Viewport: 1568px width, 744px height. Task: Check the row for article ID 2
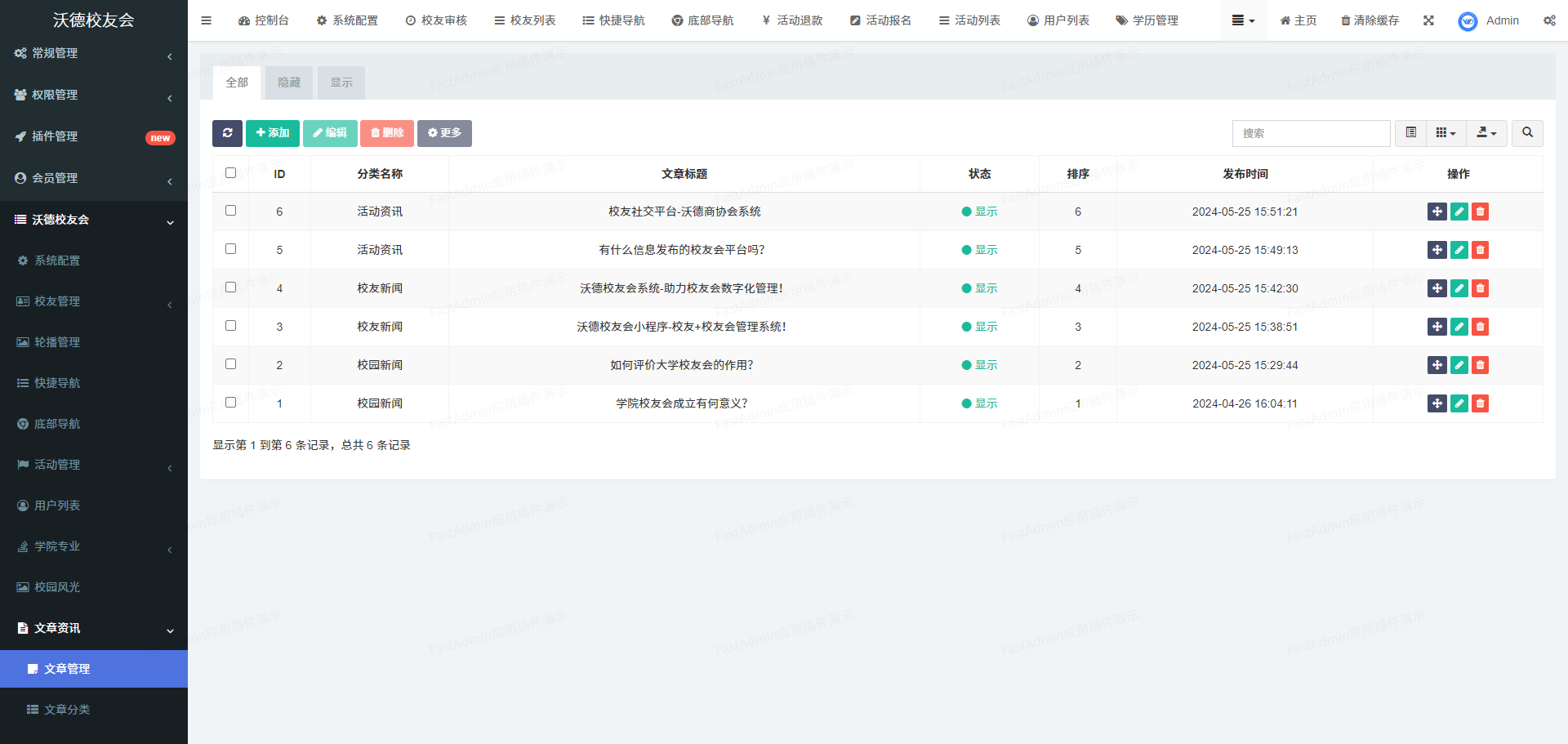pyautogui.click(x=230, y=364)
